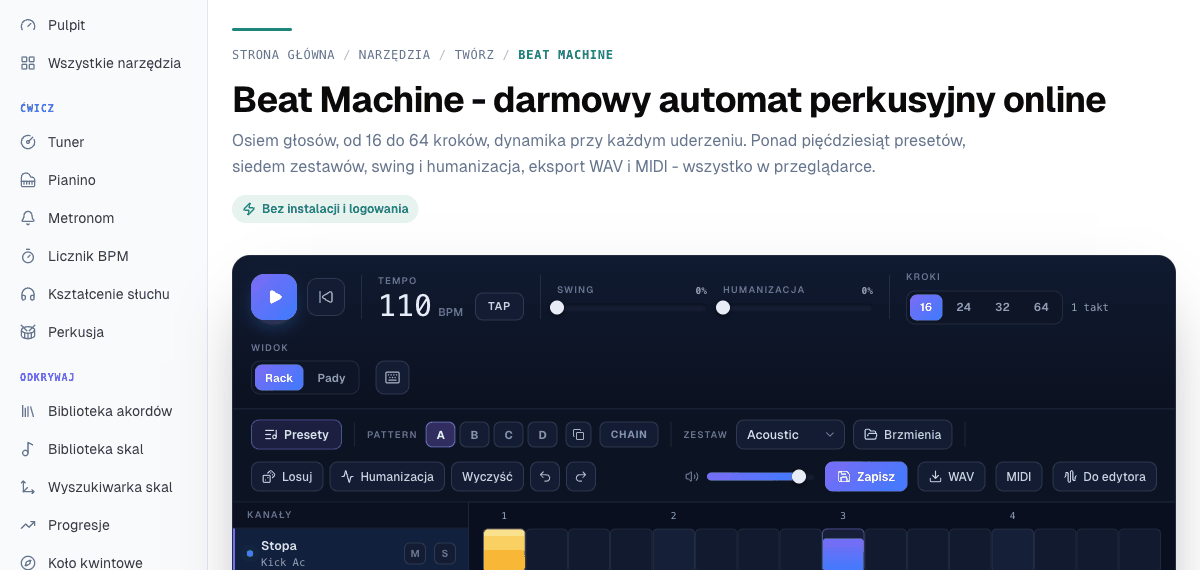Toggle CHAIN pattern mode
This screenshot has width=1200, height=570.
(629, 434)
